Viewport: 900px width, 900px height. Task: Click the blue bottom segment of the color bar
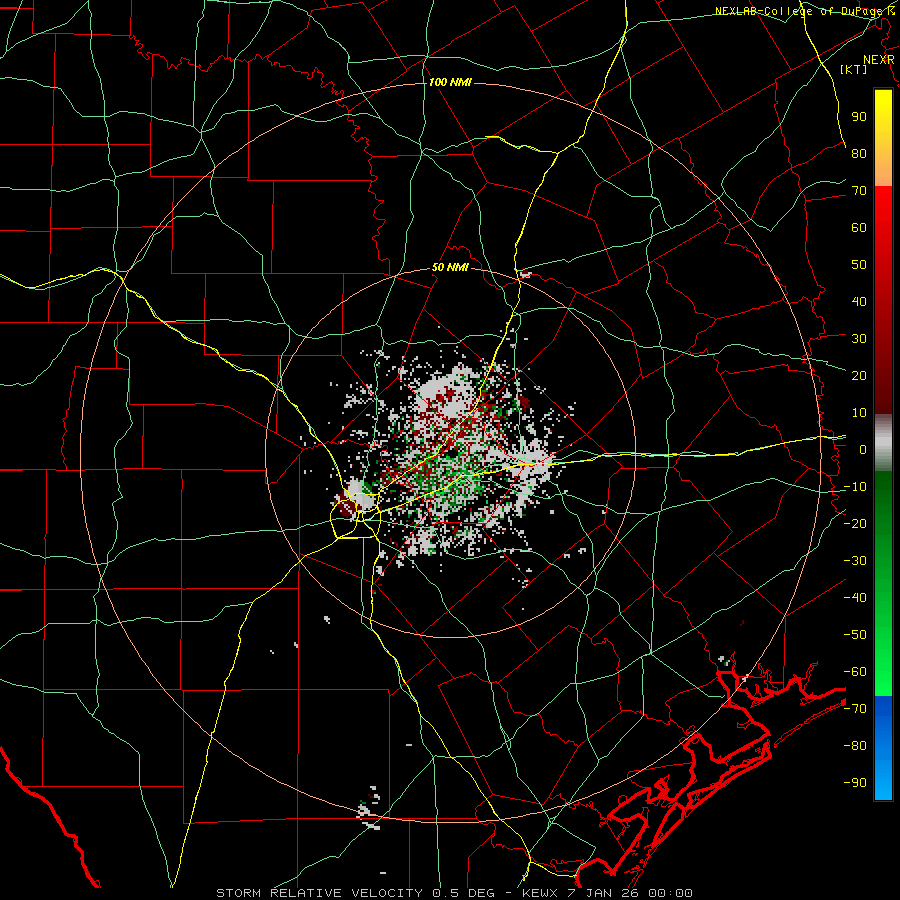[883, 748]
